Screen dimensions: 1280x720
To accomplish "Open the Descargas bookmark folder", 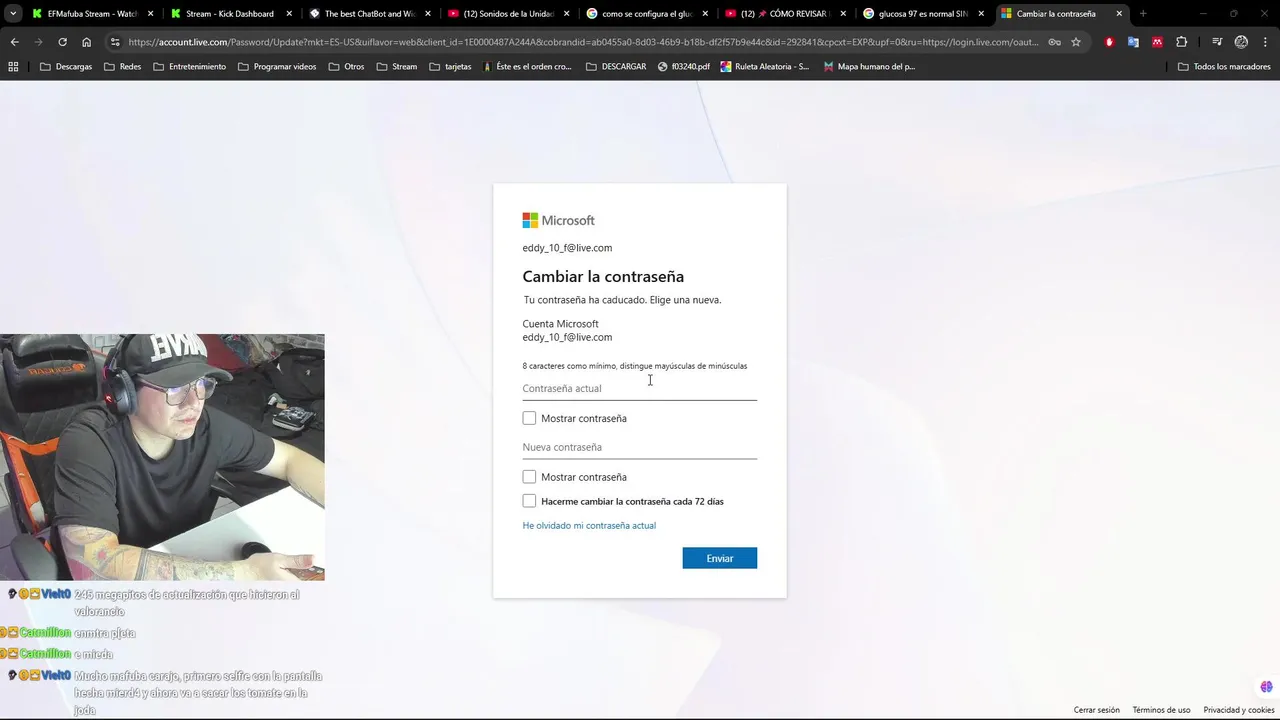I will pyautogui.click(x=66, y=67).
